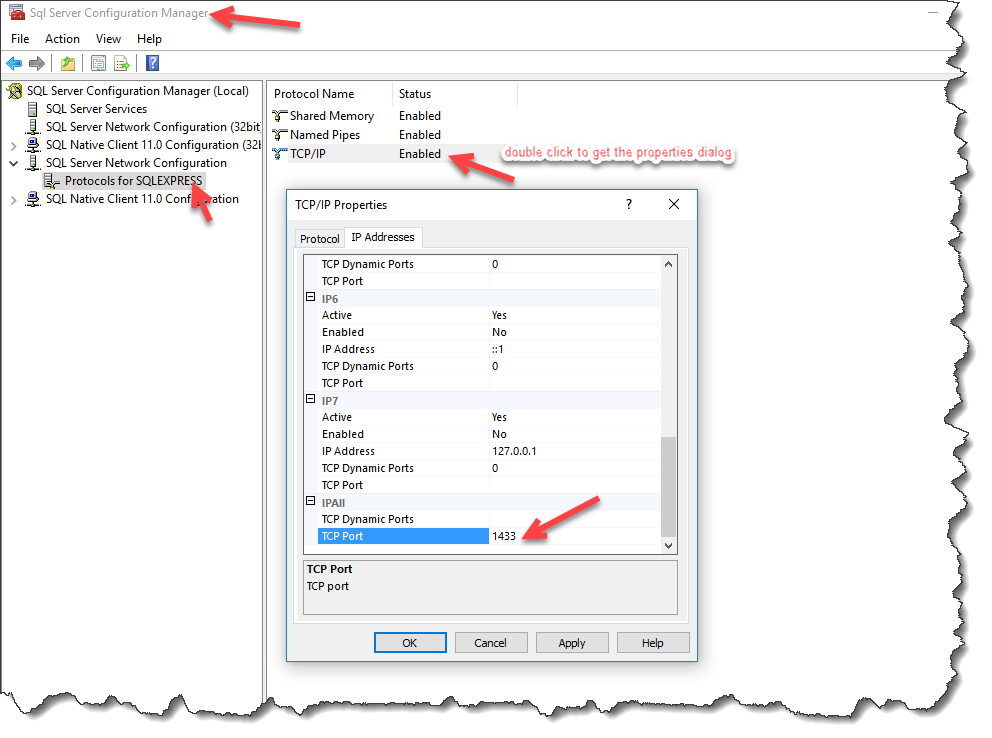Select the Protocols for SQLEXPRESS tree item
992x738 pixels.
133,181
